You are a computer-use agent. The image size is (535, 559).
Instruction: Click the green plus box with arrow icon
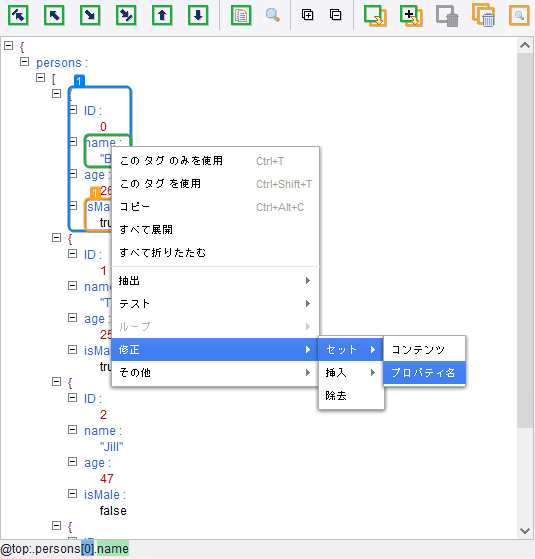tap(411, 16)
